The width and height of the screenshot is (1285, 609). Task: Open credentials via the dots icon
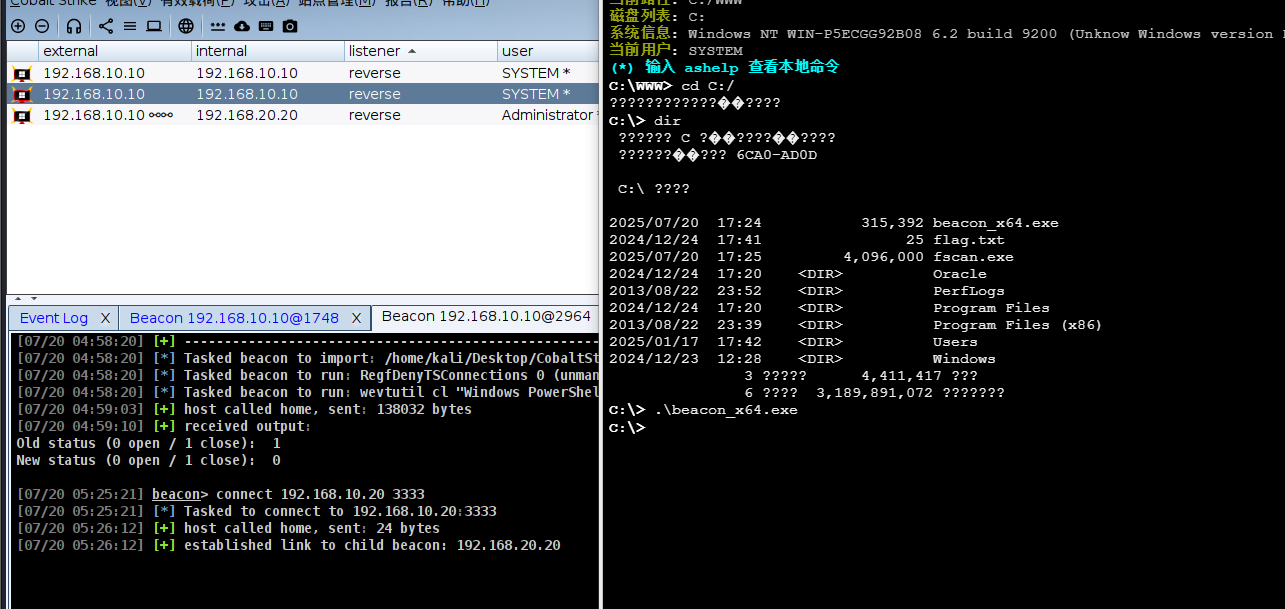[218, 27]
